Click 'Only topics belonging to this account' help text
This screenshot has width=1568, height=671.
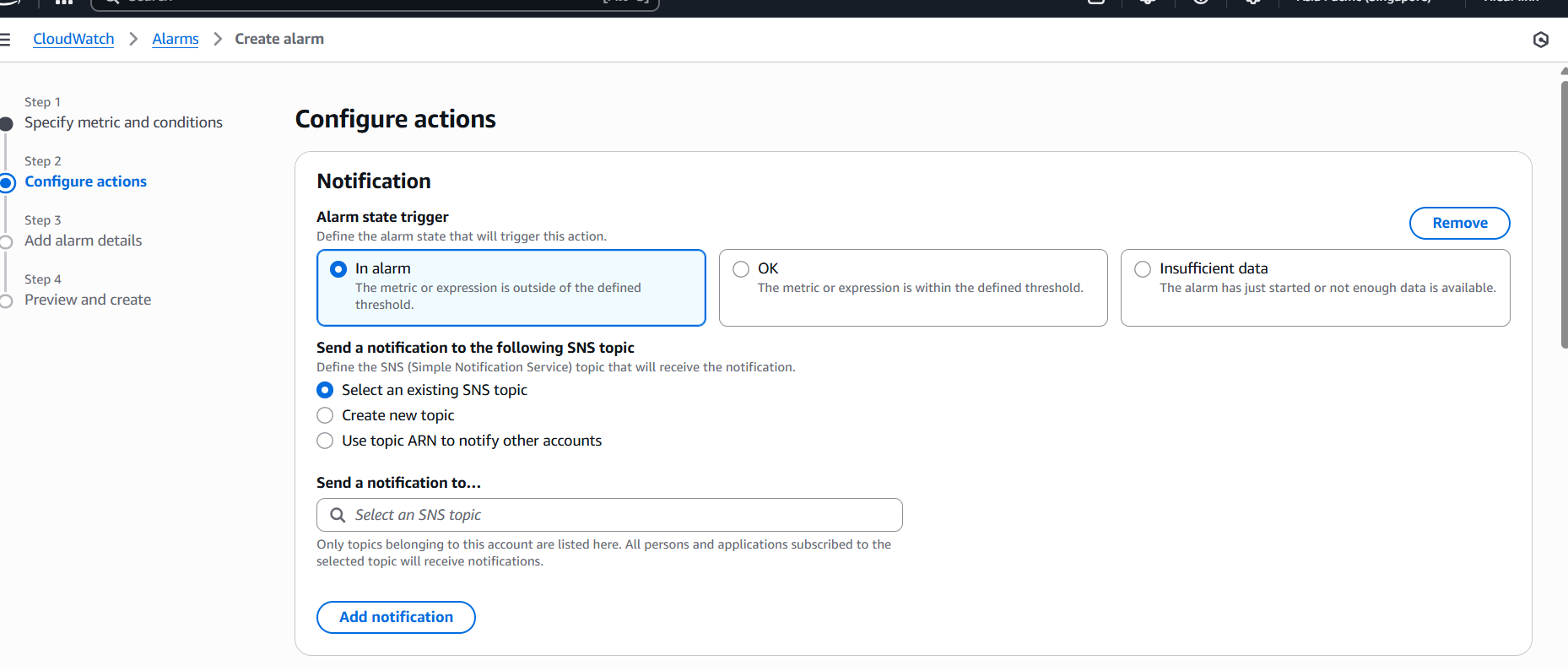tap(603, 553)
